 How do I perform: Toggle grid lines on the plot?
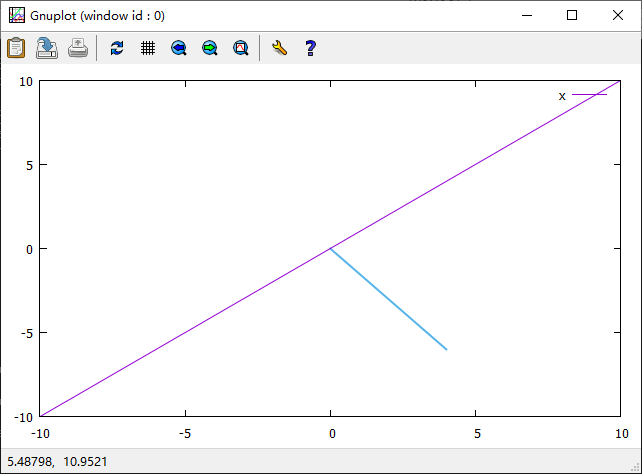click(x=148, y=48)
